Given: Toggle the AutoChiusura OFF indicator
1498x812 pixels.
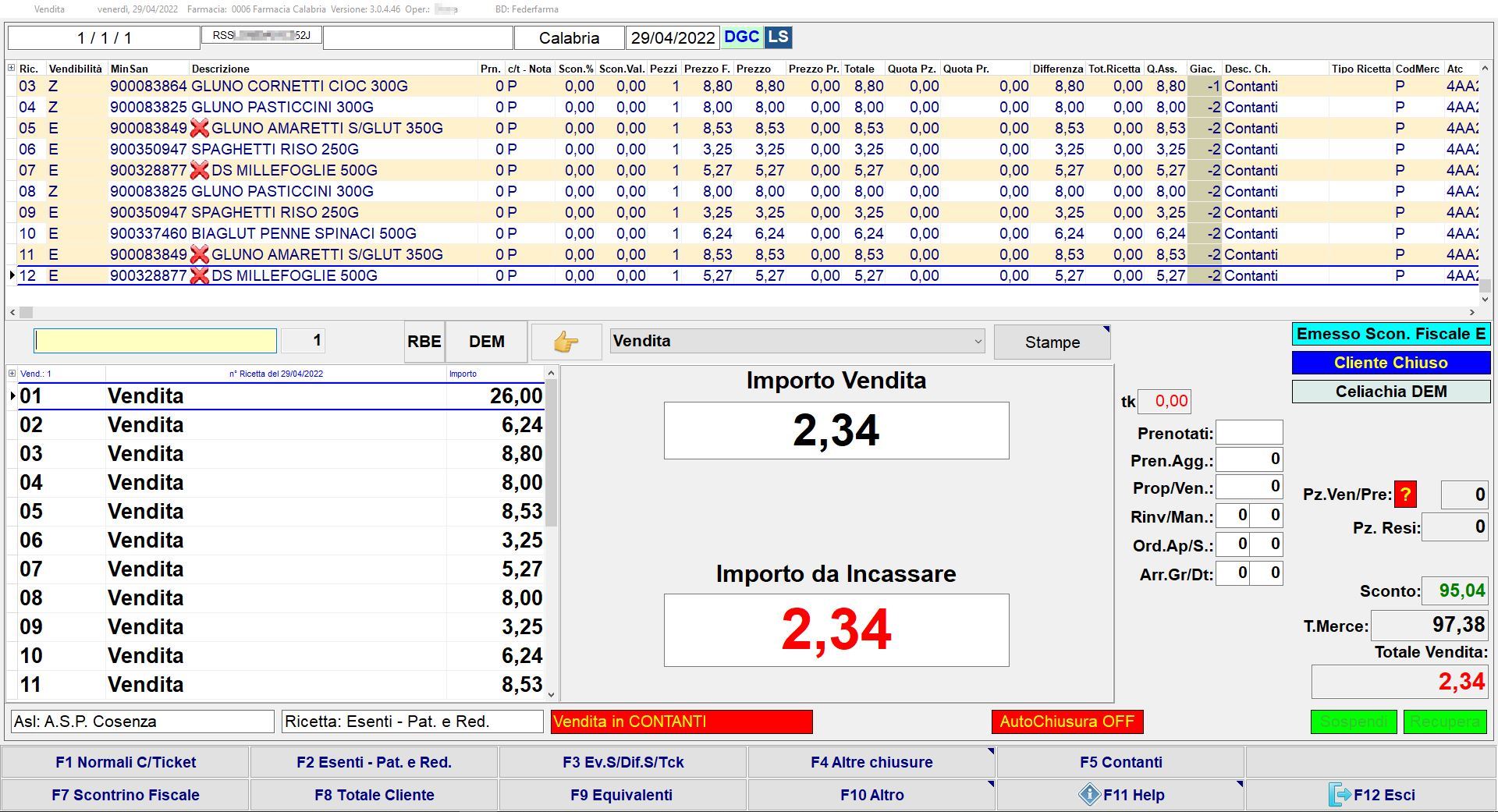Looking at the screenshot, I should coord(1067,722).
